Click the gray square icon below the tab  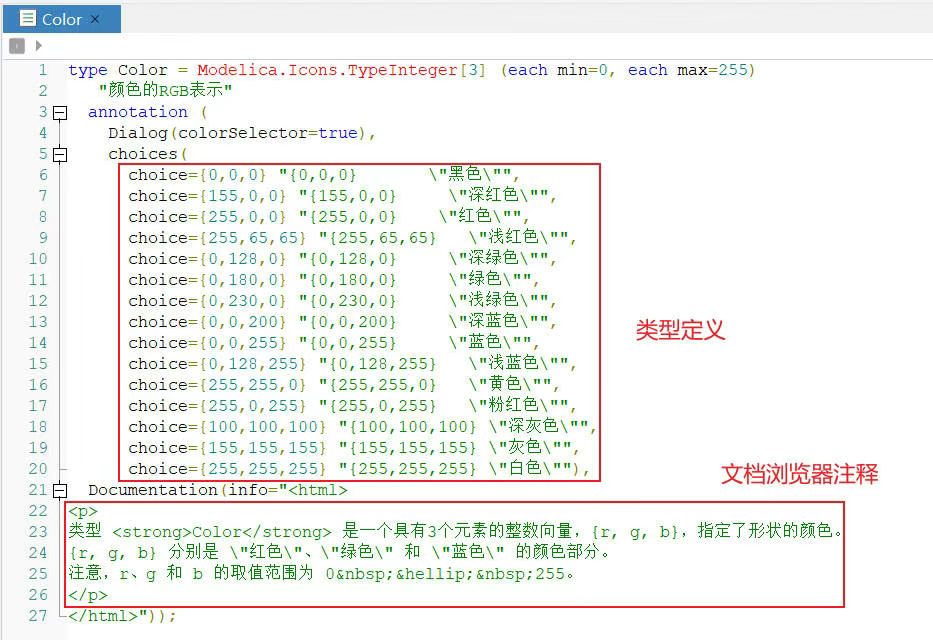pyautogui.click(x=17, y=46)
